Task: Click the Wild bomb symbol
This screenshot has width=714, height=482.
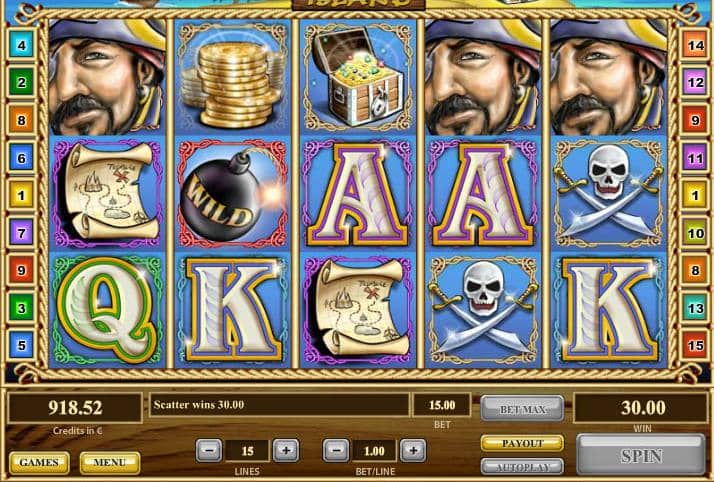Action: pyautogui.click(x=232, y=194)
